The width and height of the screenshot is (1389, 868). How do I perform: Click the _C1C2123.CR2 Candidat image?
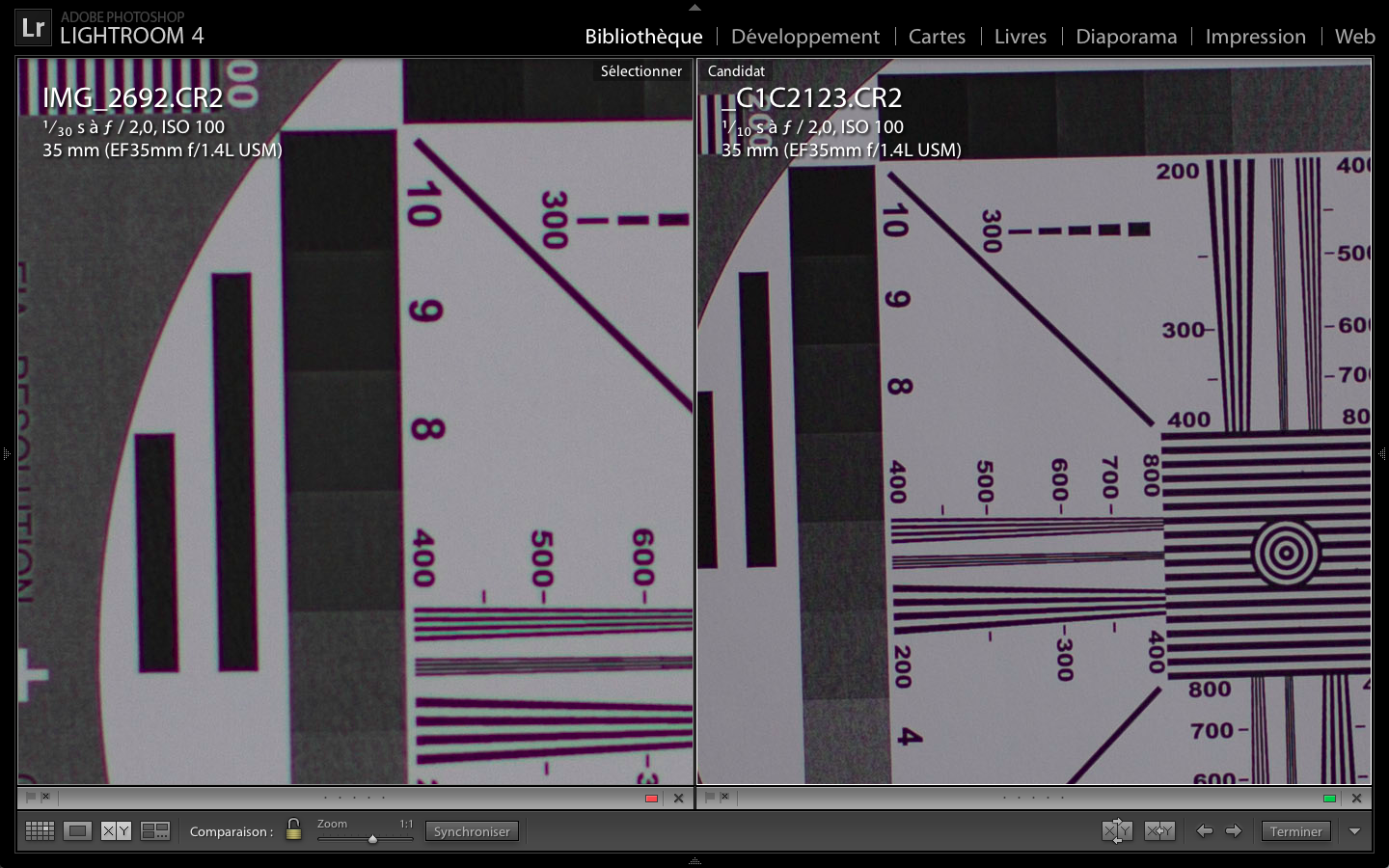pyautogui.click(x=1034, y=421)
